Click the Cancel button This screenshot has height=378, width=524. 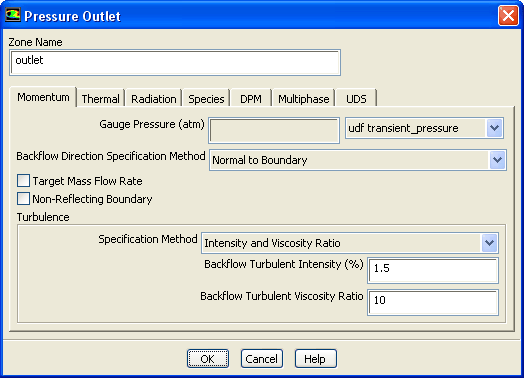pos(262,359)
